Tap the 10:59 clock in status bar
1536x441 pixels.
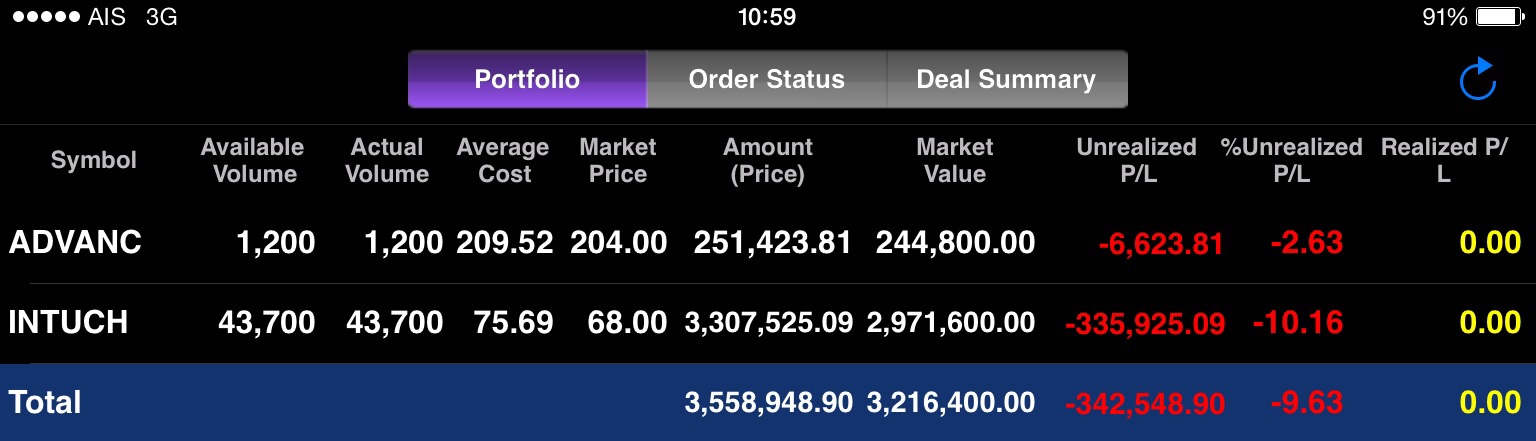767,17
